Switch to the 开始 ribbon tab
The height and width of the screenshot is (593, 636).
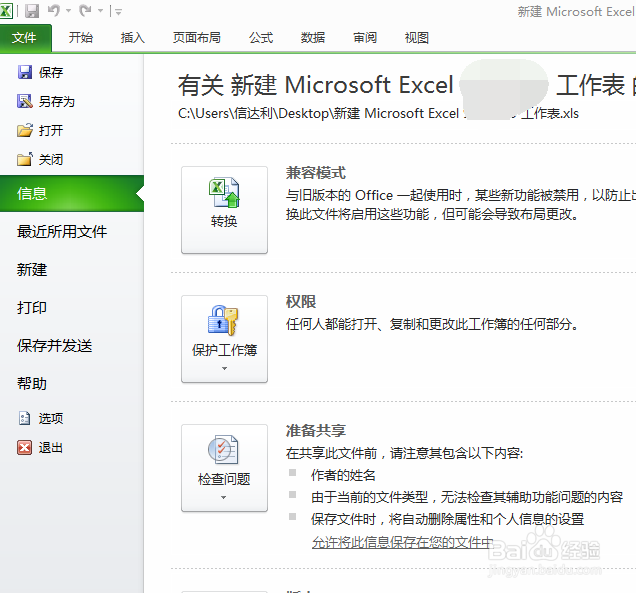pyautogui.click(x=81, y=38)
